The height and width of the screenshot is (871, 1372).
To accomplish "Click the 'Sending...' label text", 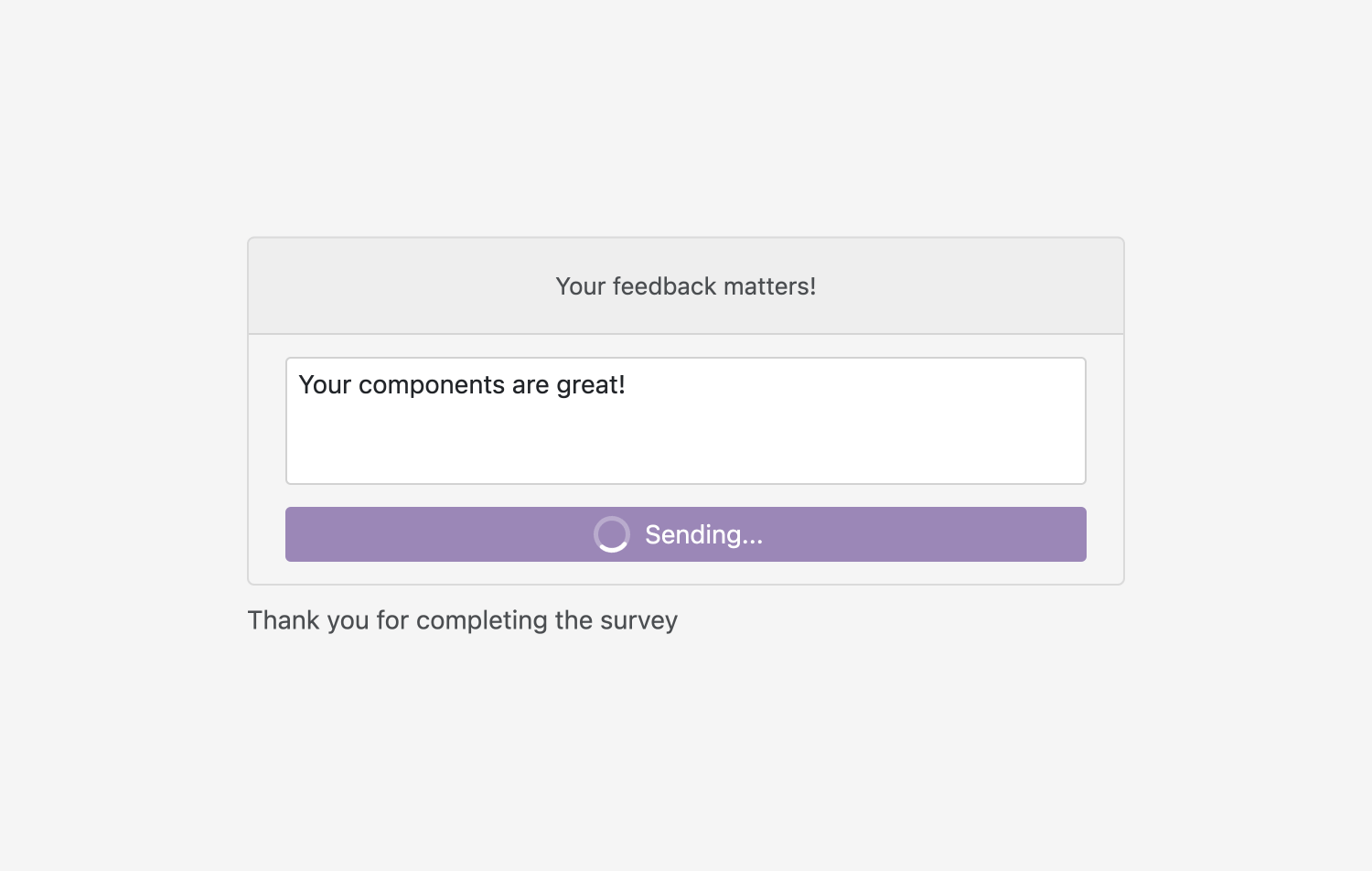I will pos(703,534).
